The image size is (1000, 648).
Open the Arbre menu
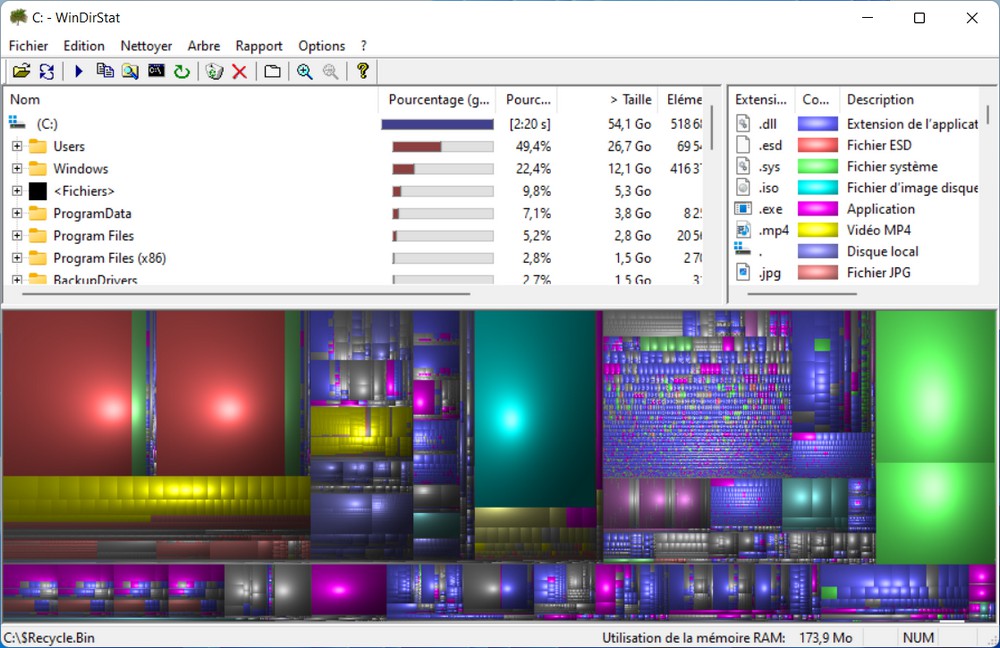point(203,46)
